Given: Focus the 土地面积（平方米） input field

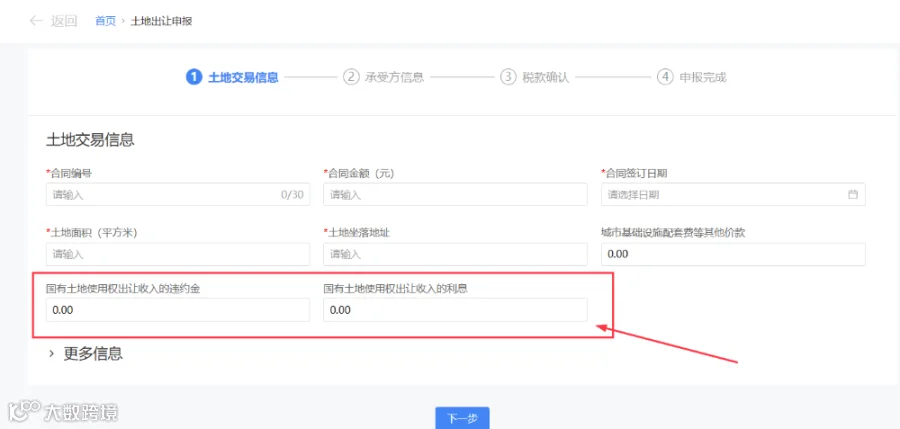Looking at the screenshot, I should coord(178,254).
